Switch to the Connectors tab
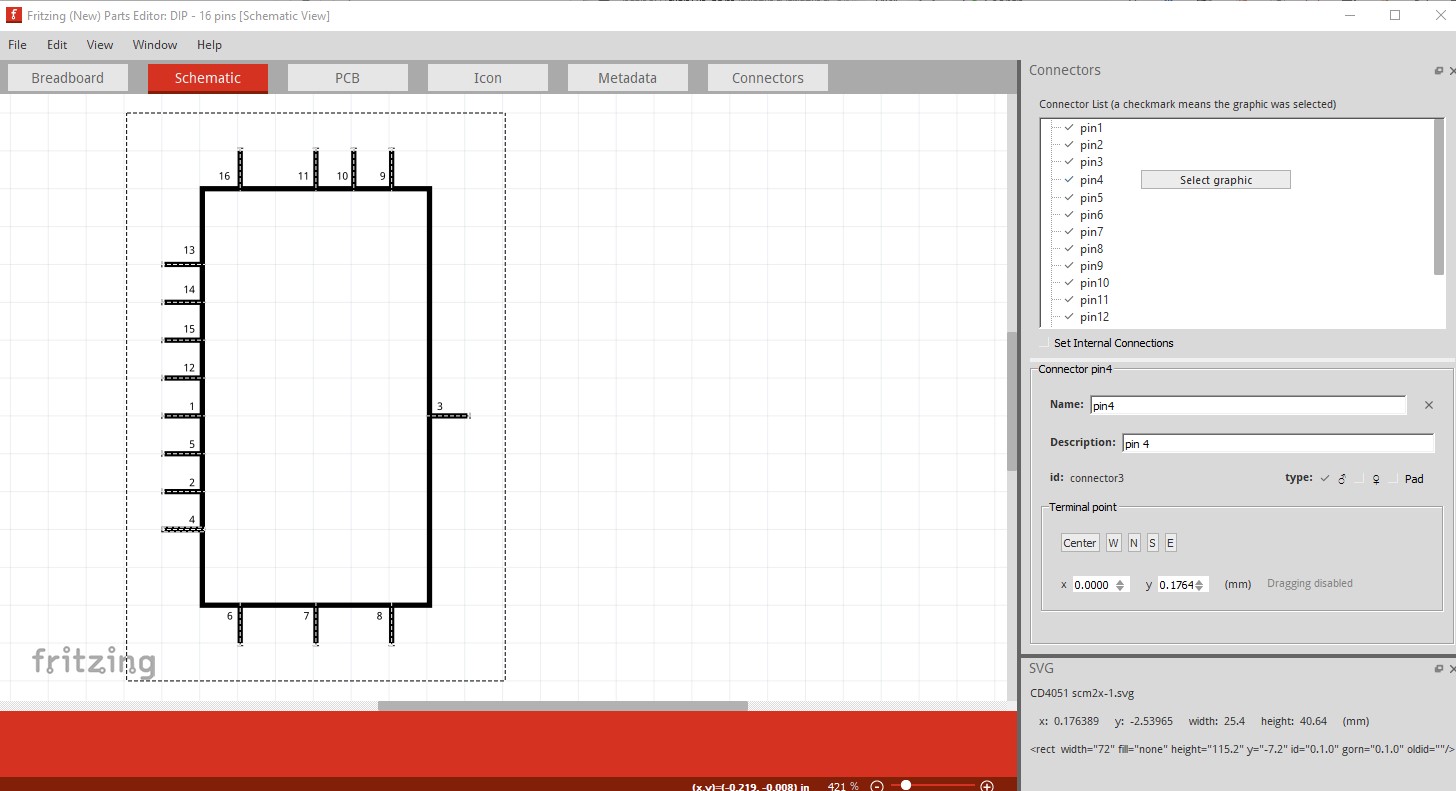This screenshot has width=1456, height=791. (x=767, y=77)
